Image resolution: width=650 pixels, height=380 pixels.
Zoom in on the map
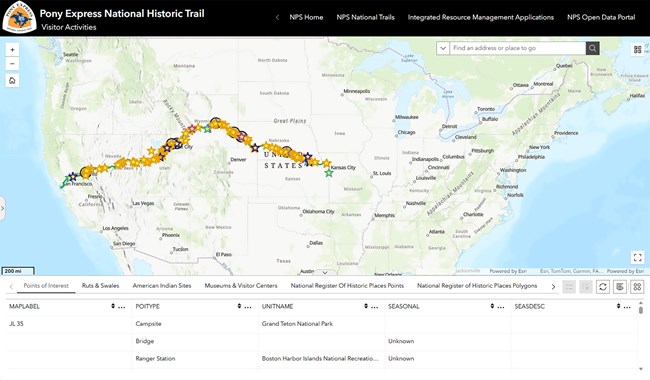[x=12, y=50]
